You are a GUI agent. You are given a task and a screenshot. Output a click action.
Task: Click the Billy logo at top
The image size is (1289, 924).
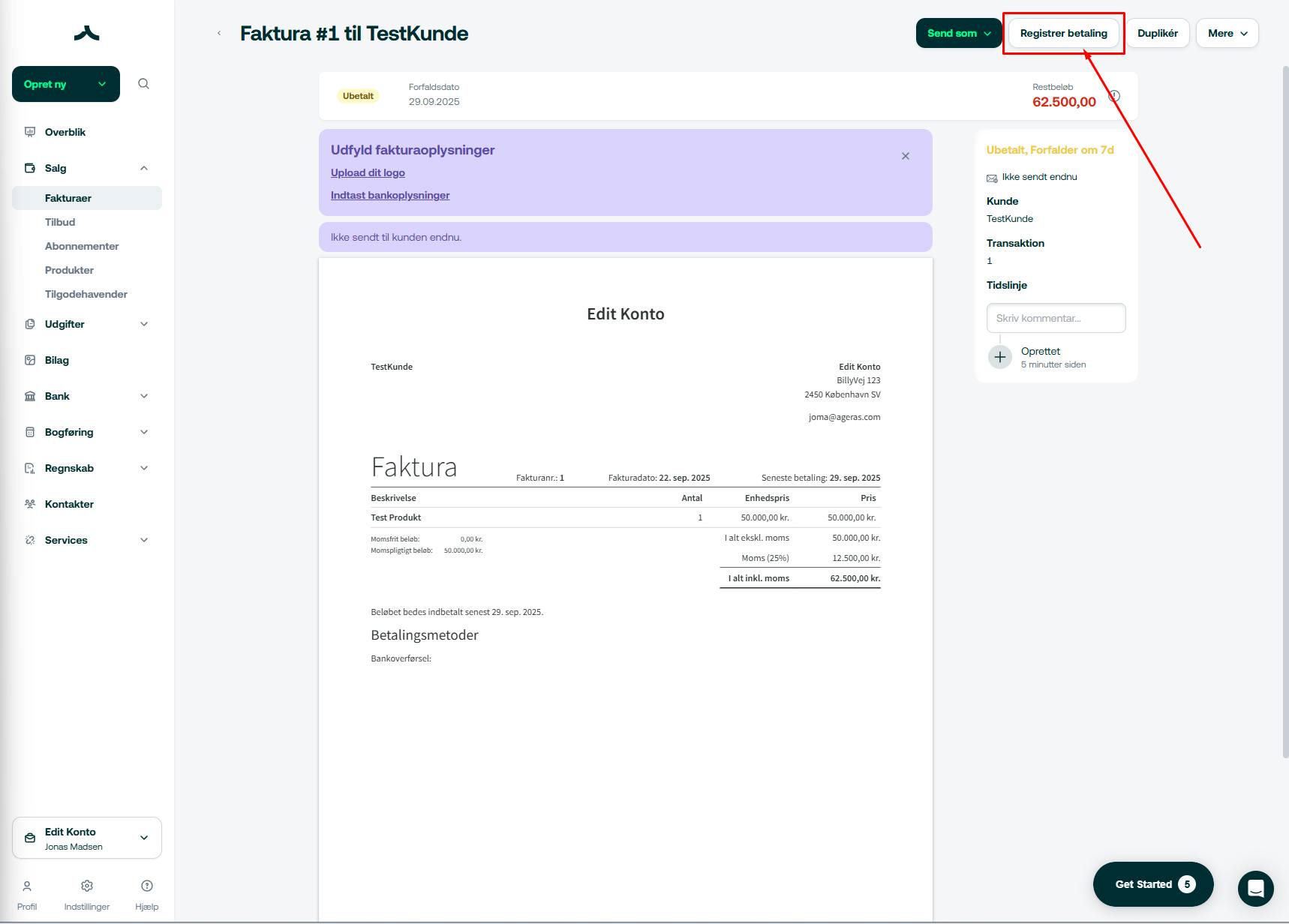tap(87, 33)
